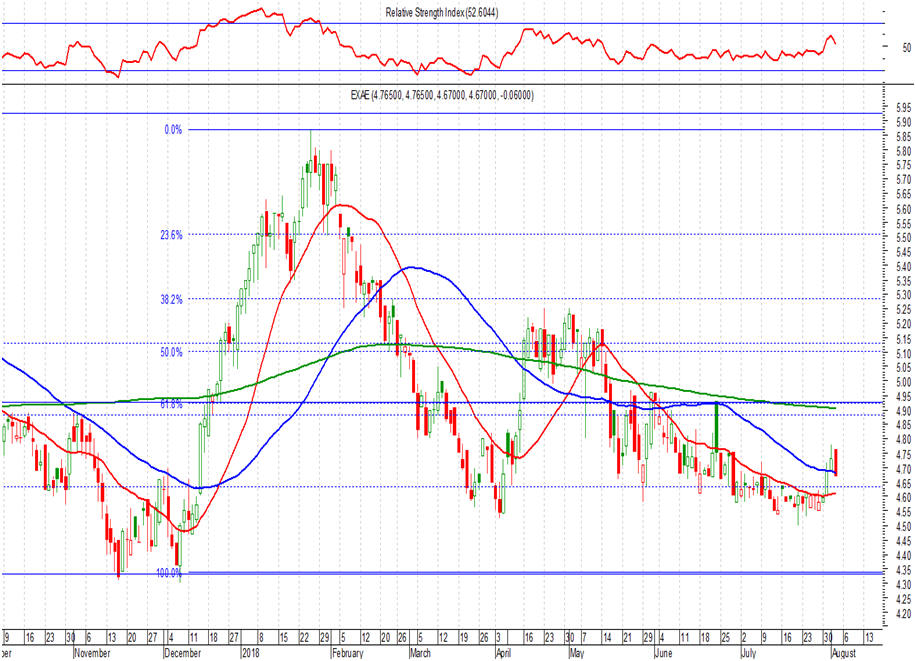
Task: Select the 5.95 price on the scale
Action: 903,107
